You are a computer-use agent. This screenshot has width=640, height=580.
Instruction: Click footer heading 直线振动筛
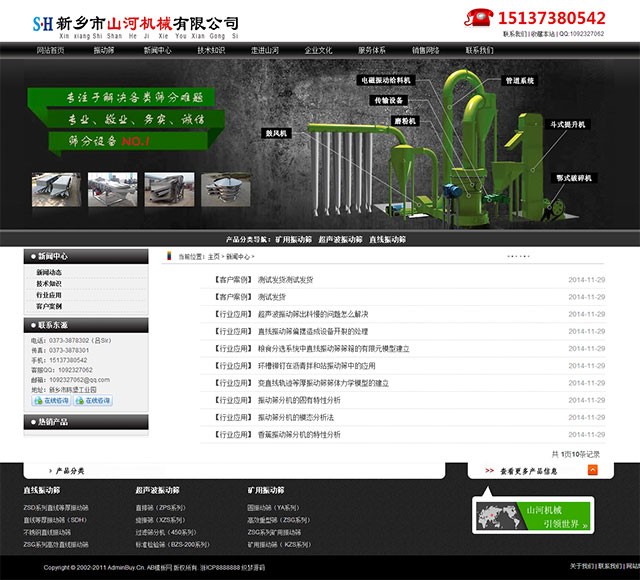[x=42, y=490]
